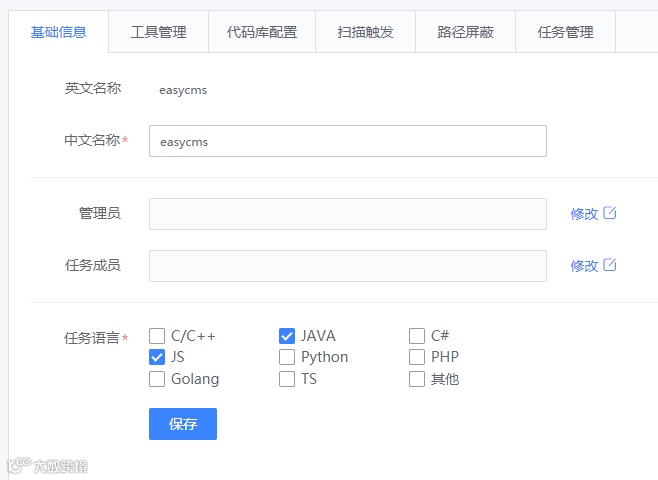Enable the C# language checkbox
658x480 pixels.
tap(417, 336)
